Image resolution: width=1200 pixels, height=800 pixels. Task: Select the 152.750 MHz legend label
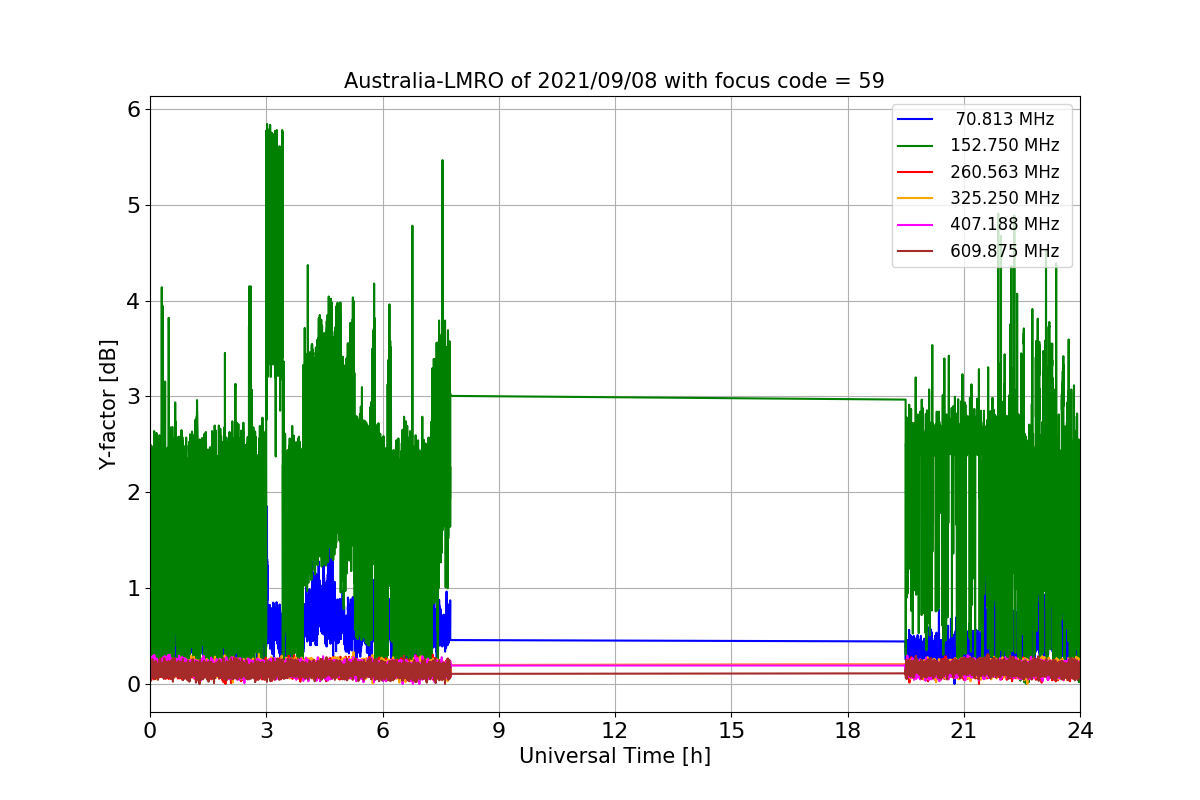(1005, 145)
